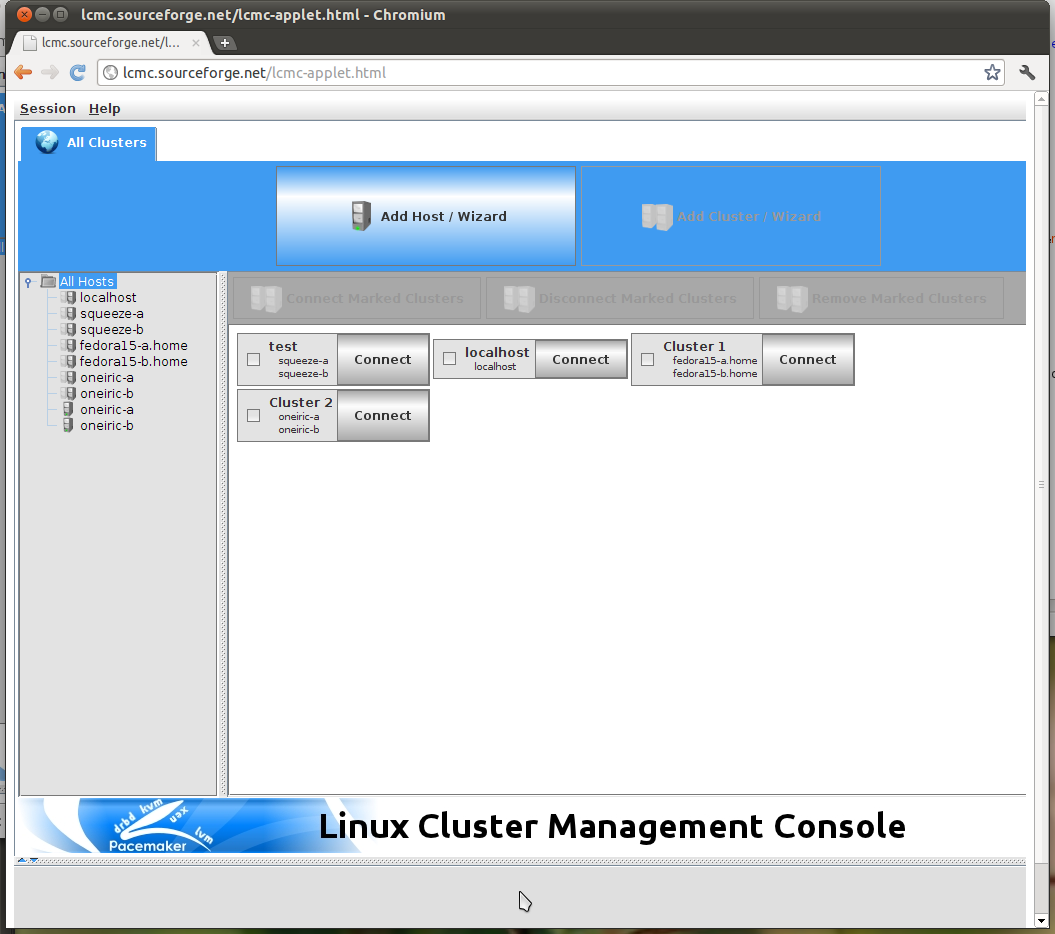Collapse the All Hosts tree node

coord(27,282)
